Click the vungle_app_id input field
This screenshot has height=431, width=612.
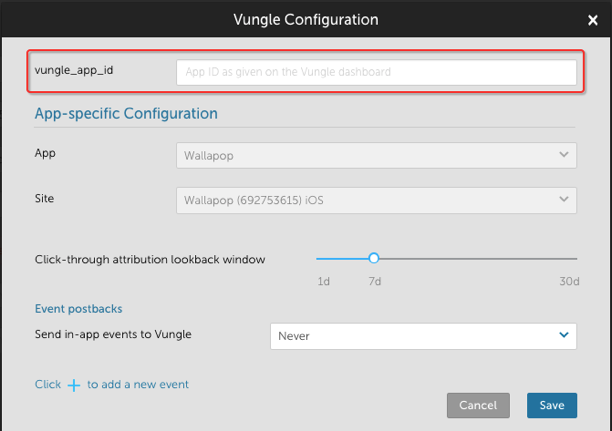click(x=376, y=72)
